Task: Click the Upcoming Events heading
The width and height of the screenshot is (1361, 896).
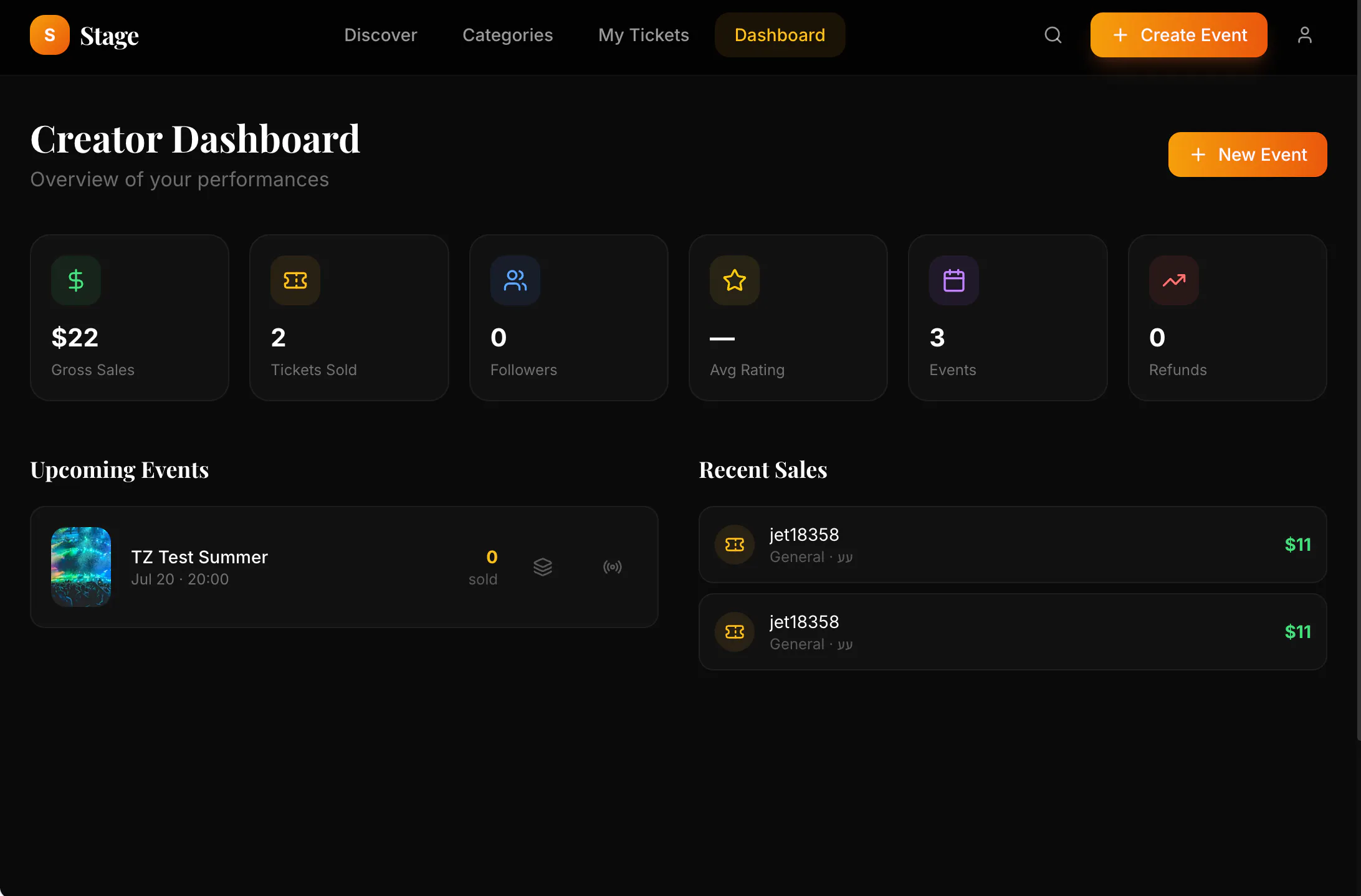Action: pos(120,470)
